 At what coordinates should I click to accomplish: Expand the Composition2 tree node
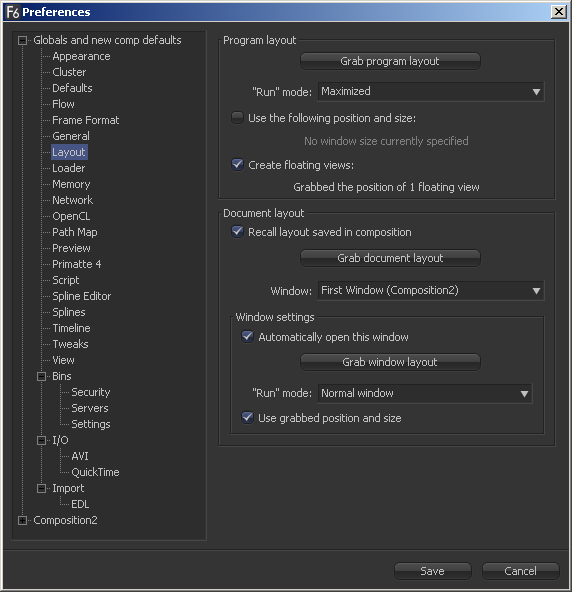coord(23,520)
